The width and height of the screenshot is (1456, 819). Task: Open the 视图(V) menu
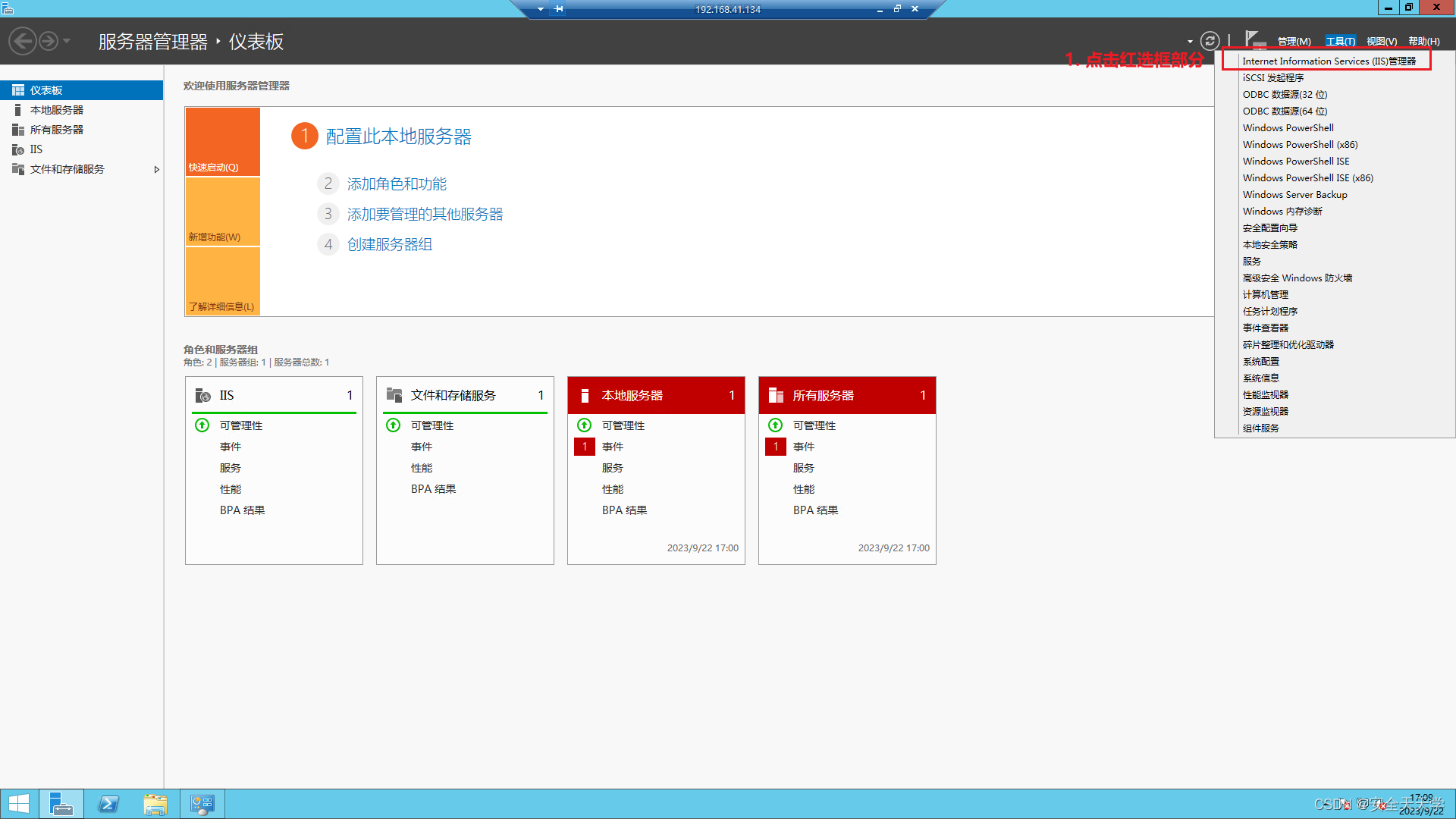coord(1382,42)
